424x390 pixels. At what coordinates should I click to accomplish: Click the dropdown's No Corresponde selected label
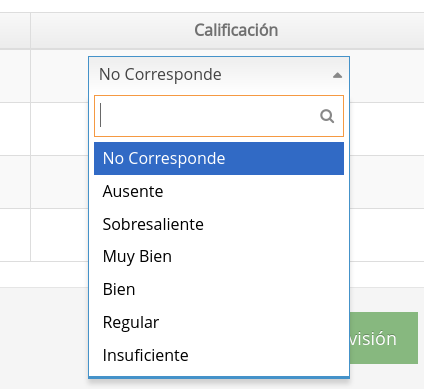point(160,74)
